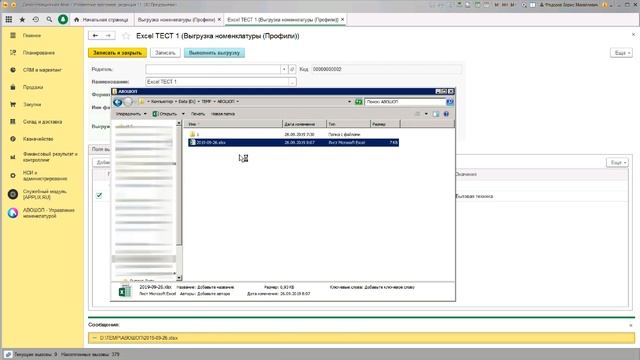Click the Наименование field with Excel ТЕСТ 1
The width and height of the screenshot is (640, 360).
217,82
